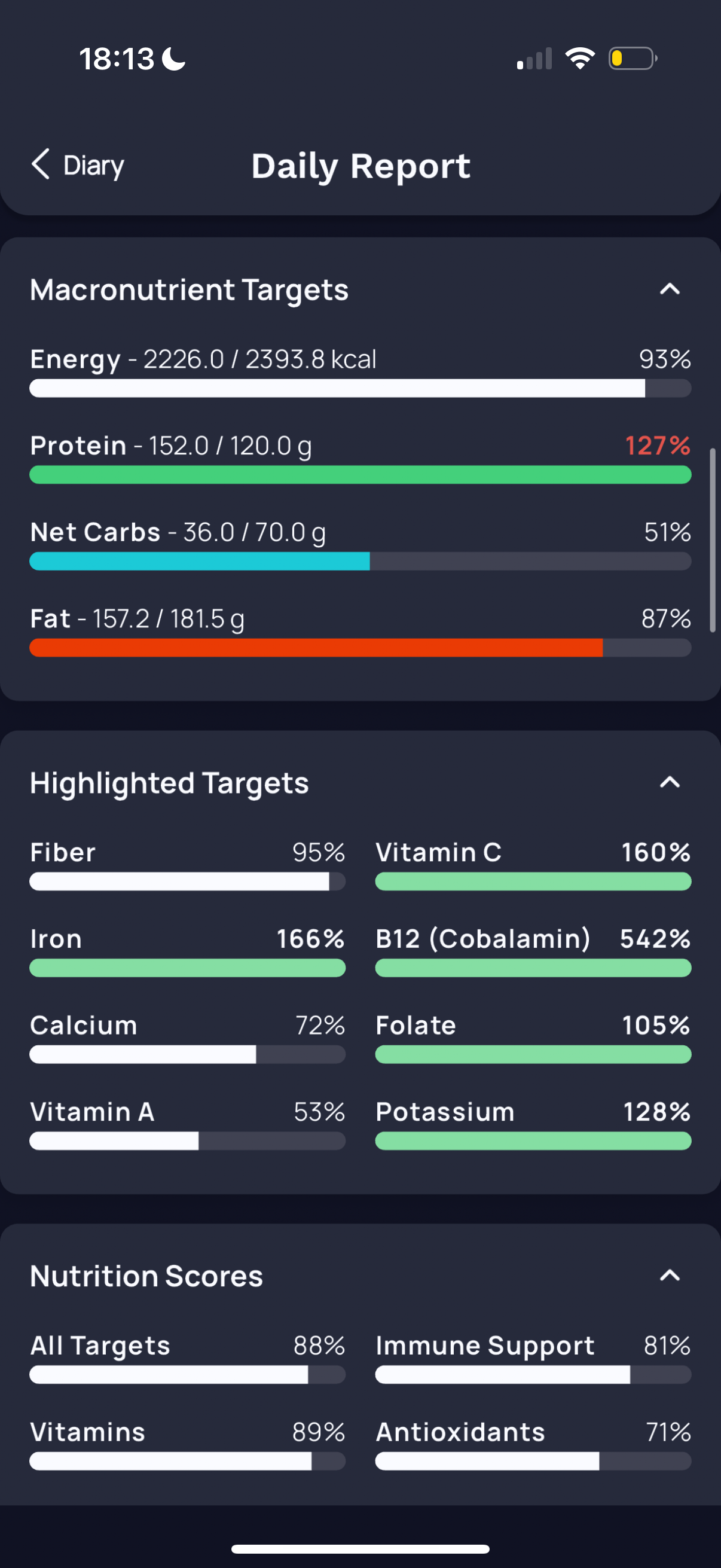
Task: Select the Iron highlighted target
Action: pyautogui.click(x=187, y=951)
